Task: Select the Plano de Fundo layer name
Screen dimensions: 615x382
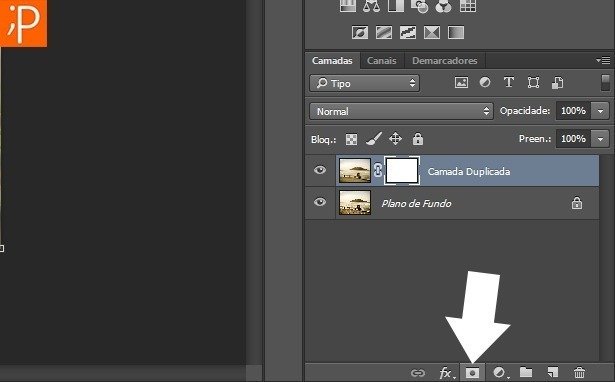Action: (416, 204)
